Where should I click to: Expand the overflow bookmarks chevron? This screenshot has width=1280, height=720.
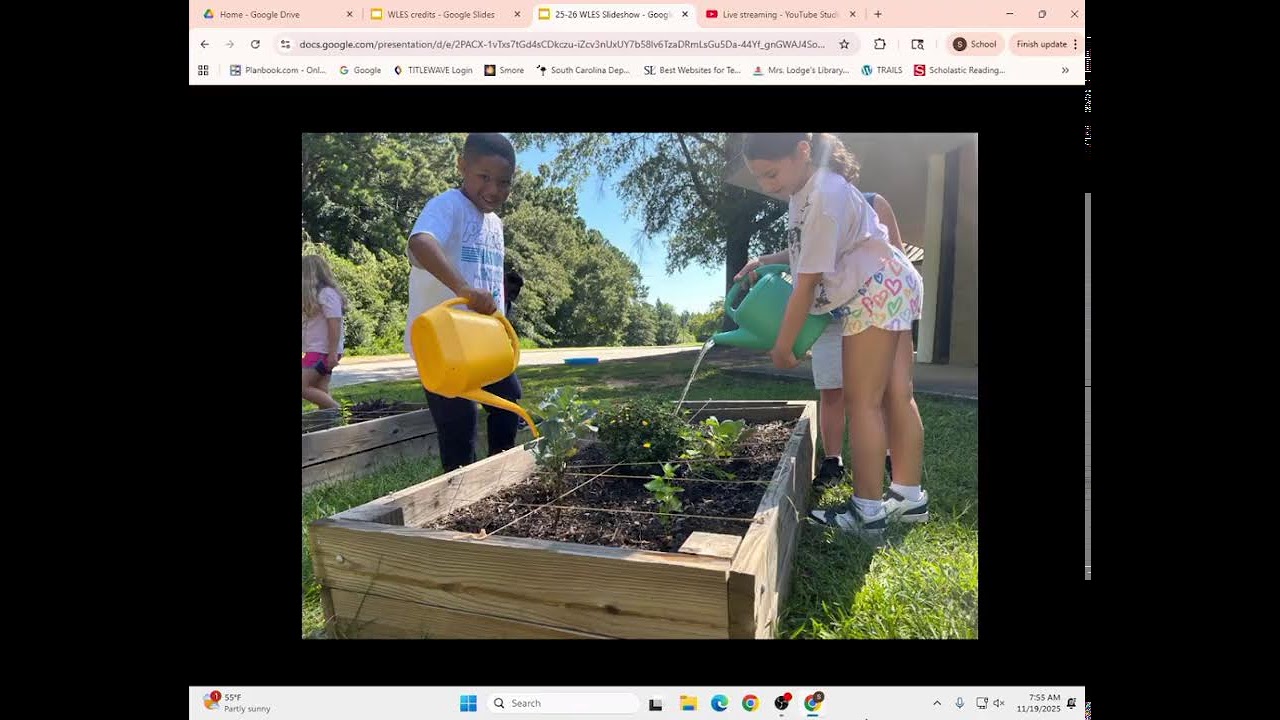(x=1065, y=70)
